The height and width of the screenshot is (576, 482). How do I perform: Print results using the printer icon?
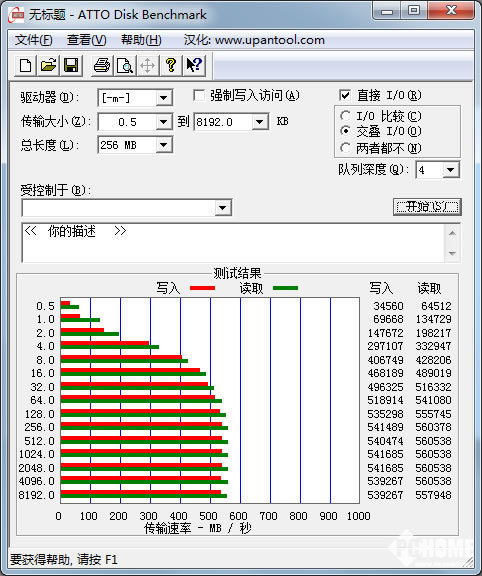point(102,66)
